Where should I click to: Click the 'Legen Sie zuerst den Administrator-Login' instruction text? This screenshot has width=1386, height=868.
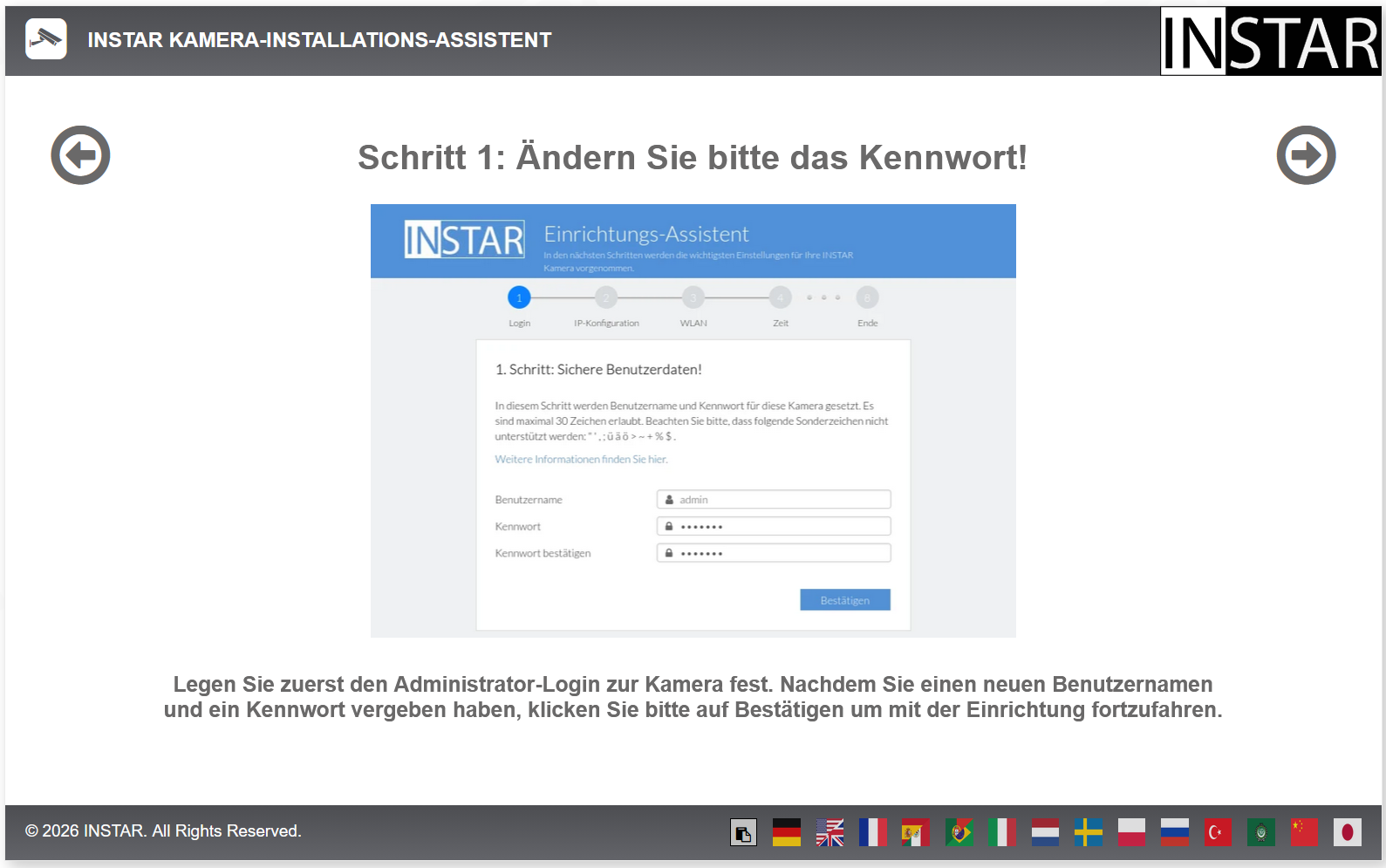(x=693, y=697)
